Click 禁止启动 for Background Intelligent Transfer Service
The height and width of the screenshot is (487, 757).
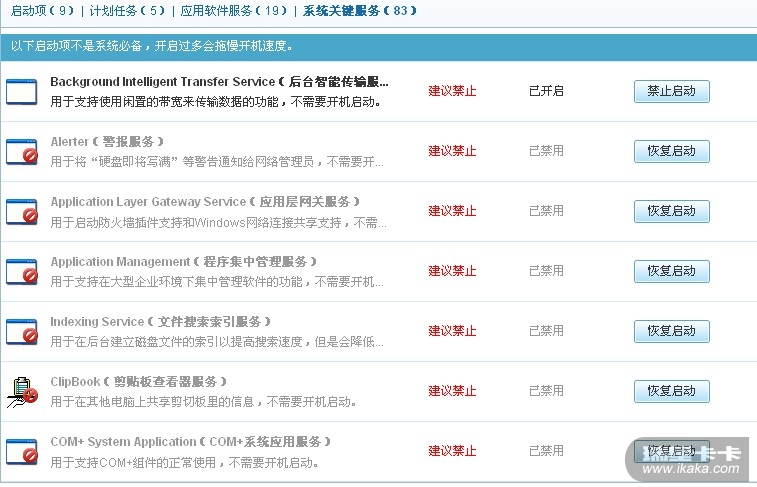pyautogui.click(x=672, y=91)
